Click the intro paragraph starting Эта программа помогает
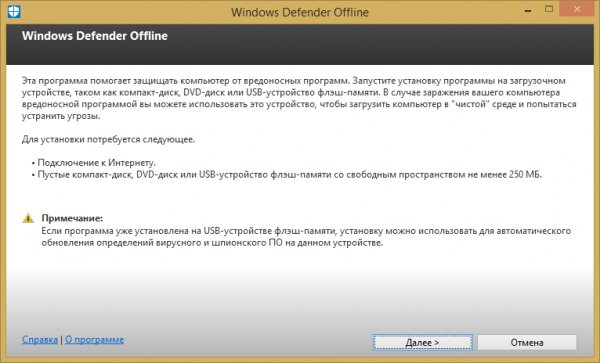This screenshot has width=600, height=363. click(x=299, y=98)
